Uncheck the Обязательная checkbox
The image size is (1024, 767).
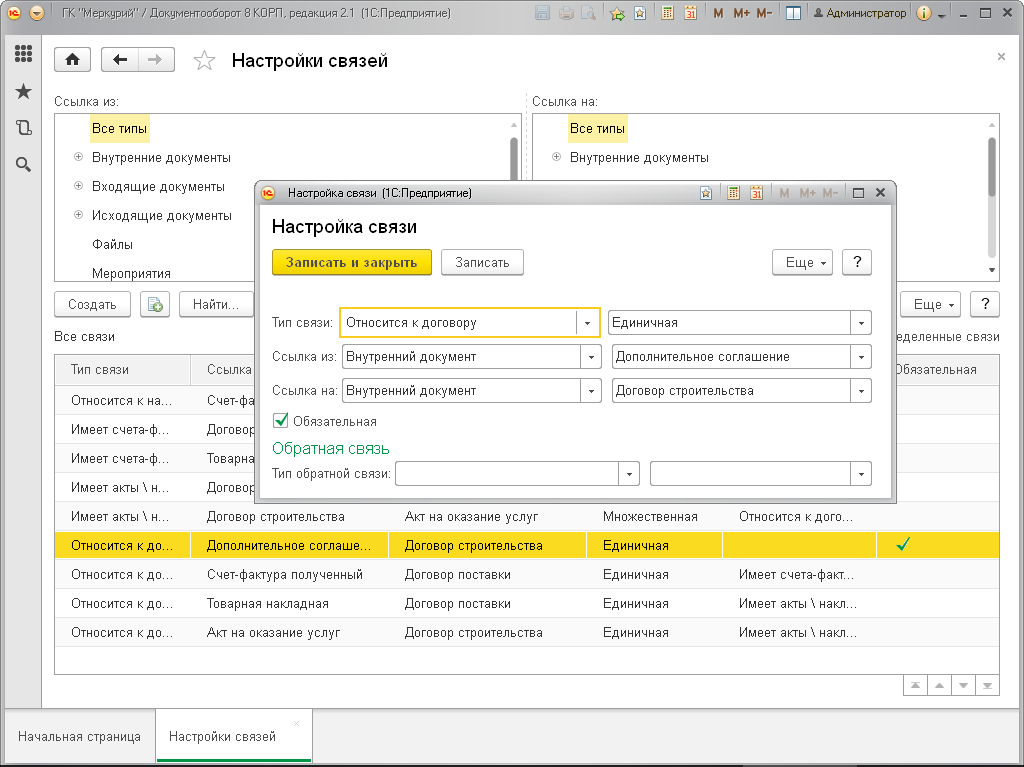tap(281, 421)
